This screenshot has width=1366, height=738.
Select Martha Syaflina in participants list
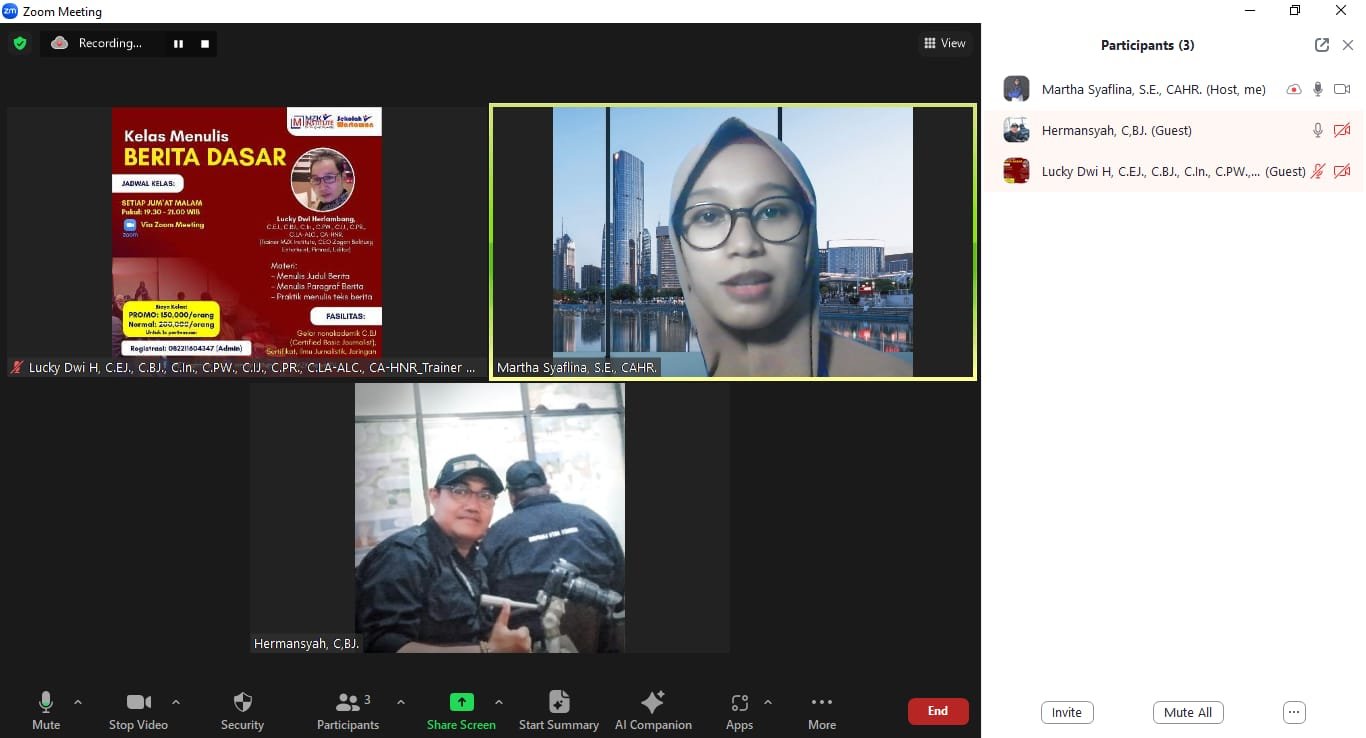pos(1174,89)
